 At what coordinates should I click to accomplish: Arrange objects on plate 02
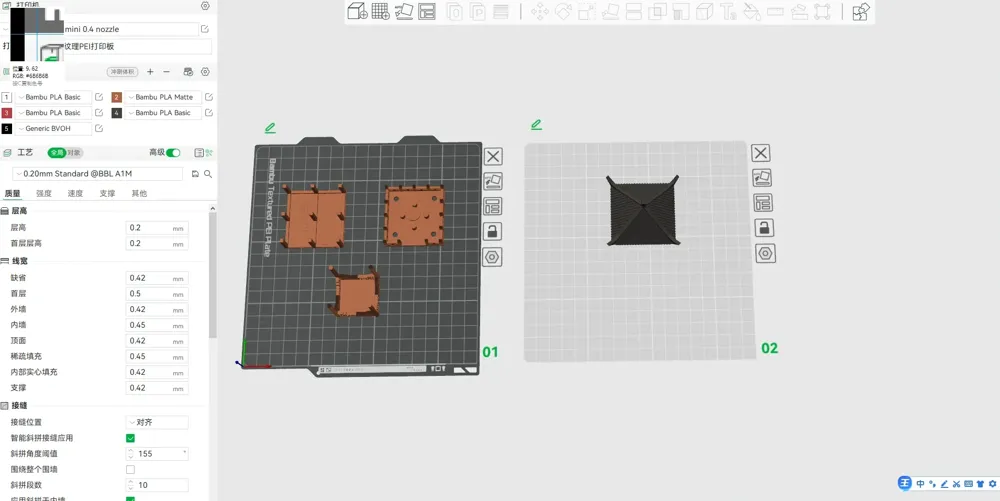(763, 203)
